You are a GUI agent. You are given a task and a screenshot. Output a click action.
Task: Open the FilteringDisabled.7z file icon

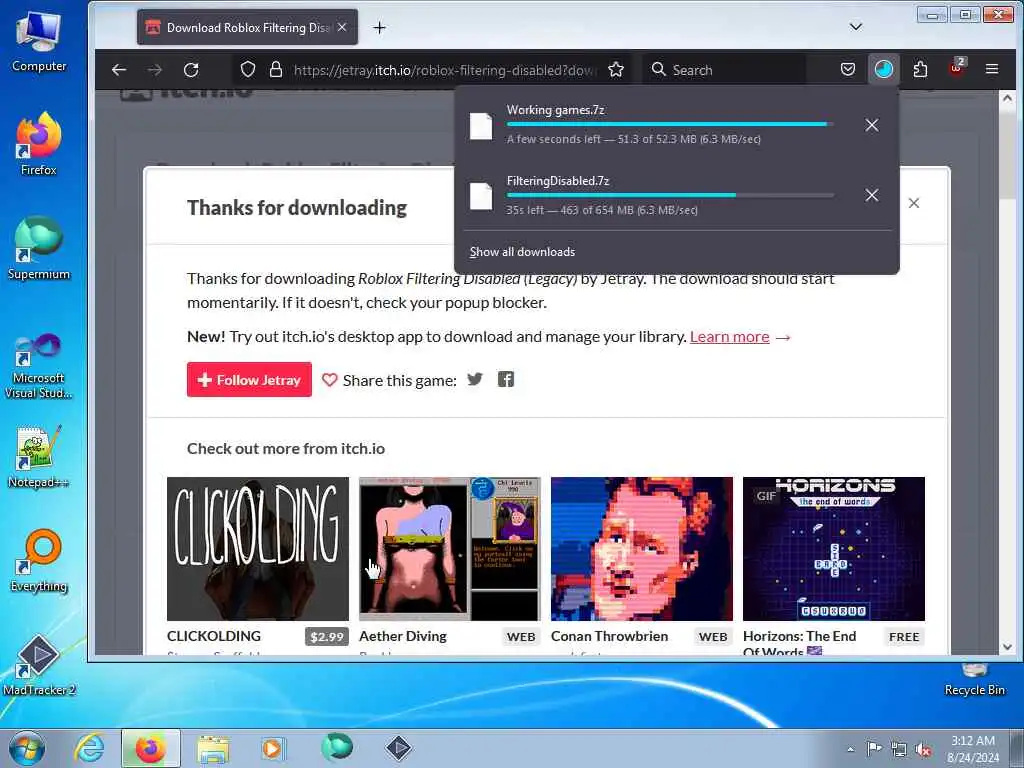(481, 197)
